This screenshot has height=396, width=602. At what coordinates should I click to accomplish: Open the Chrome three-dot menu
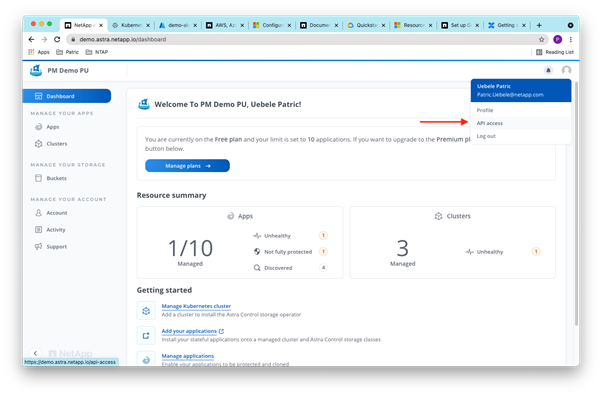coord(571,39)
